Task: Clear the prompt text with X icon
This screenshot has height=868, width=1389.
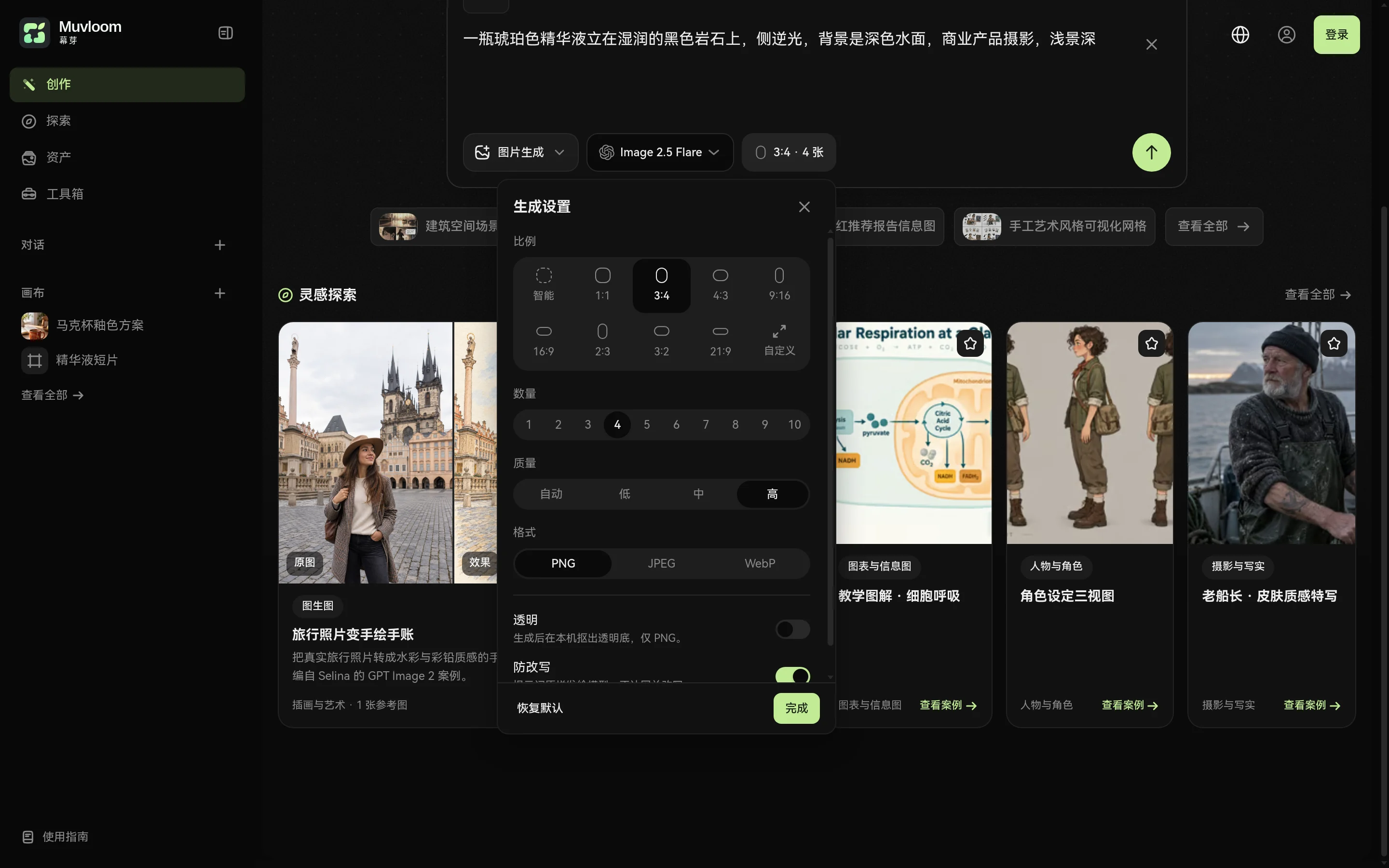Action: click(1151, 44)
